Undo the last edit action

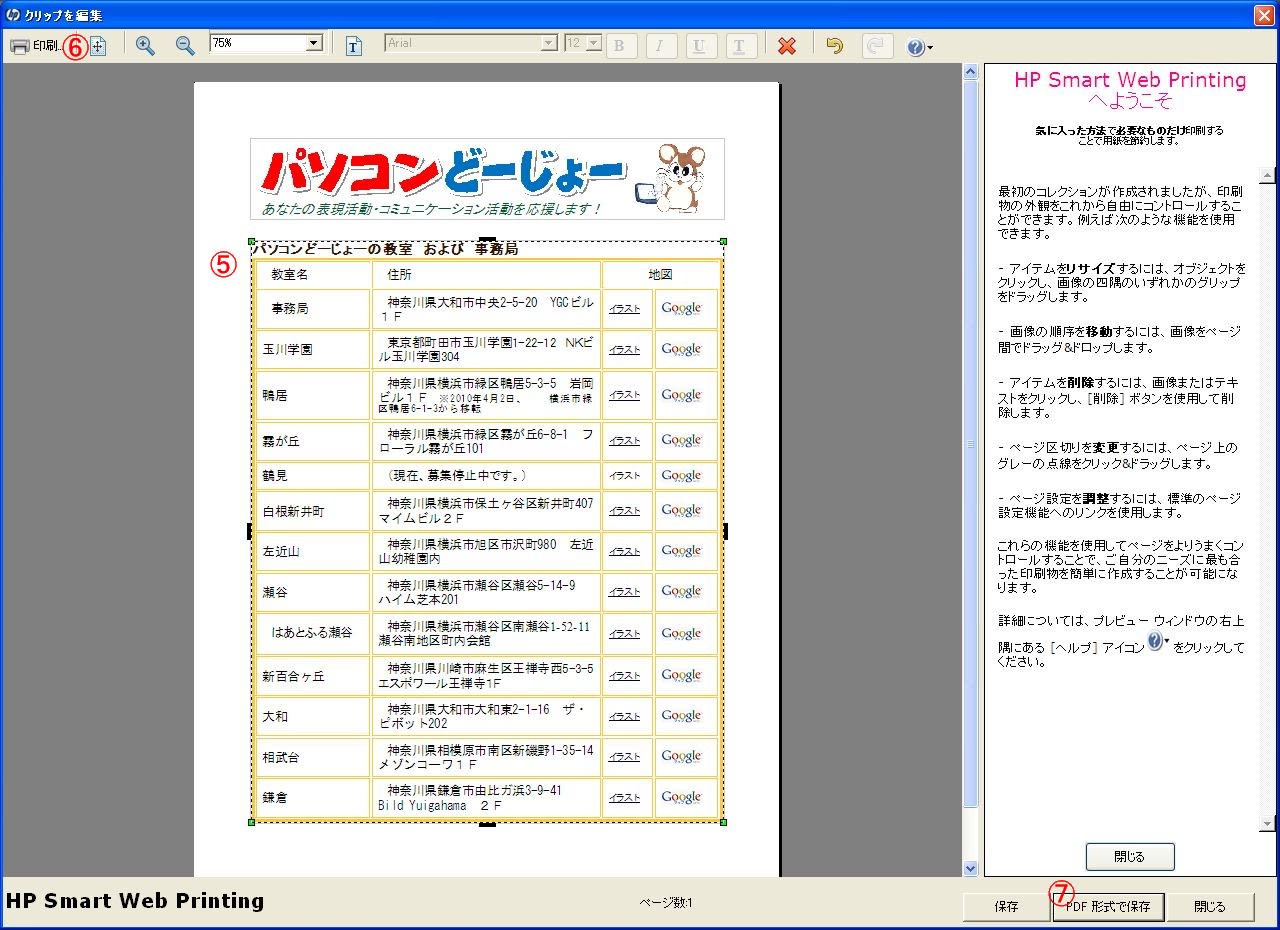834,46
